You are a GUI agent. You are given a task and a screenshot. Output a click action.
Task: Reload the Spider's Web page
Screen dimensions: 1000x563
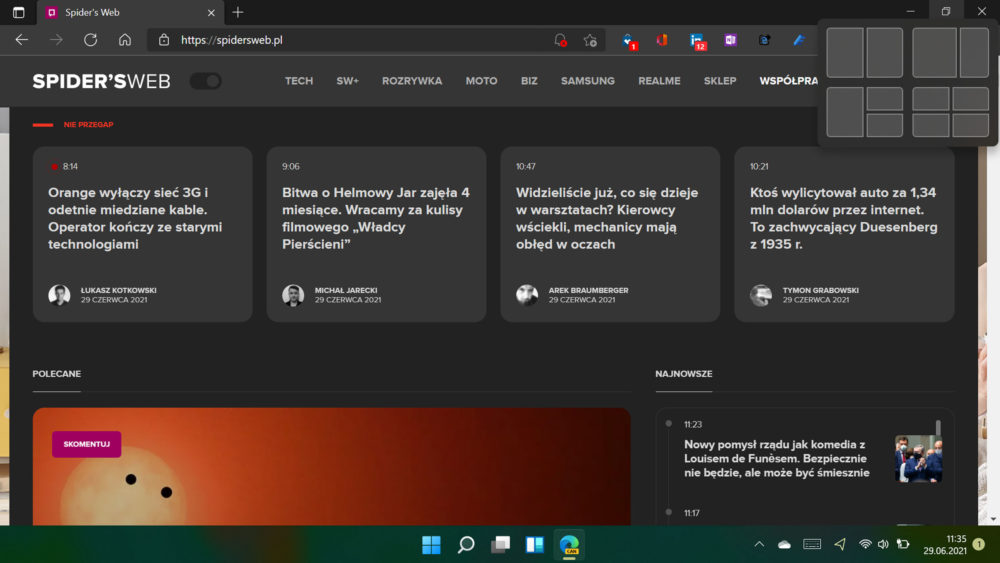pos(91,40)
